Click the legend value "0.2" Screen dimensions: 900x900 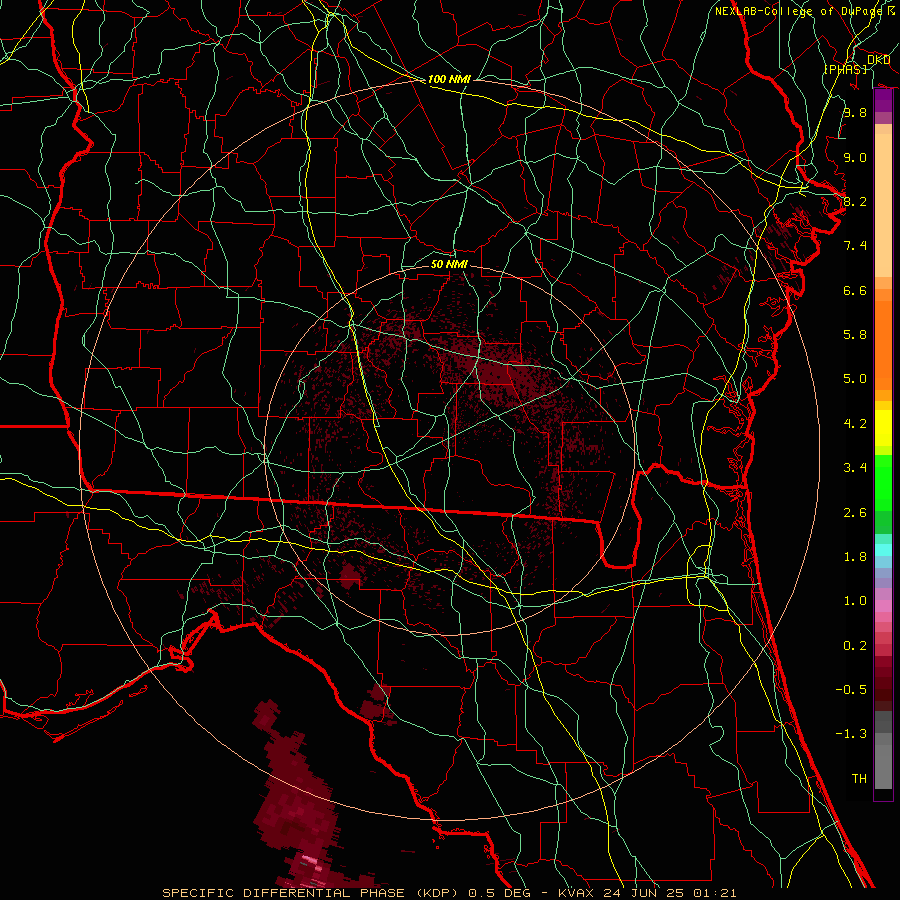(x=855, y=646)
